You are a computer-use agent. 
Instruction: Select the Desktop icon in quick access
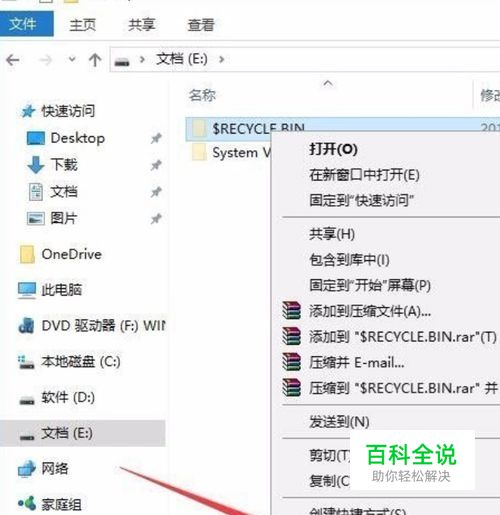click(x=35, y=138)
